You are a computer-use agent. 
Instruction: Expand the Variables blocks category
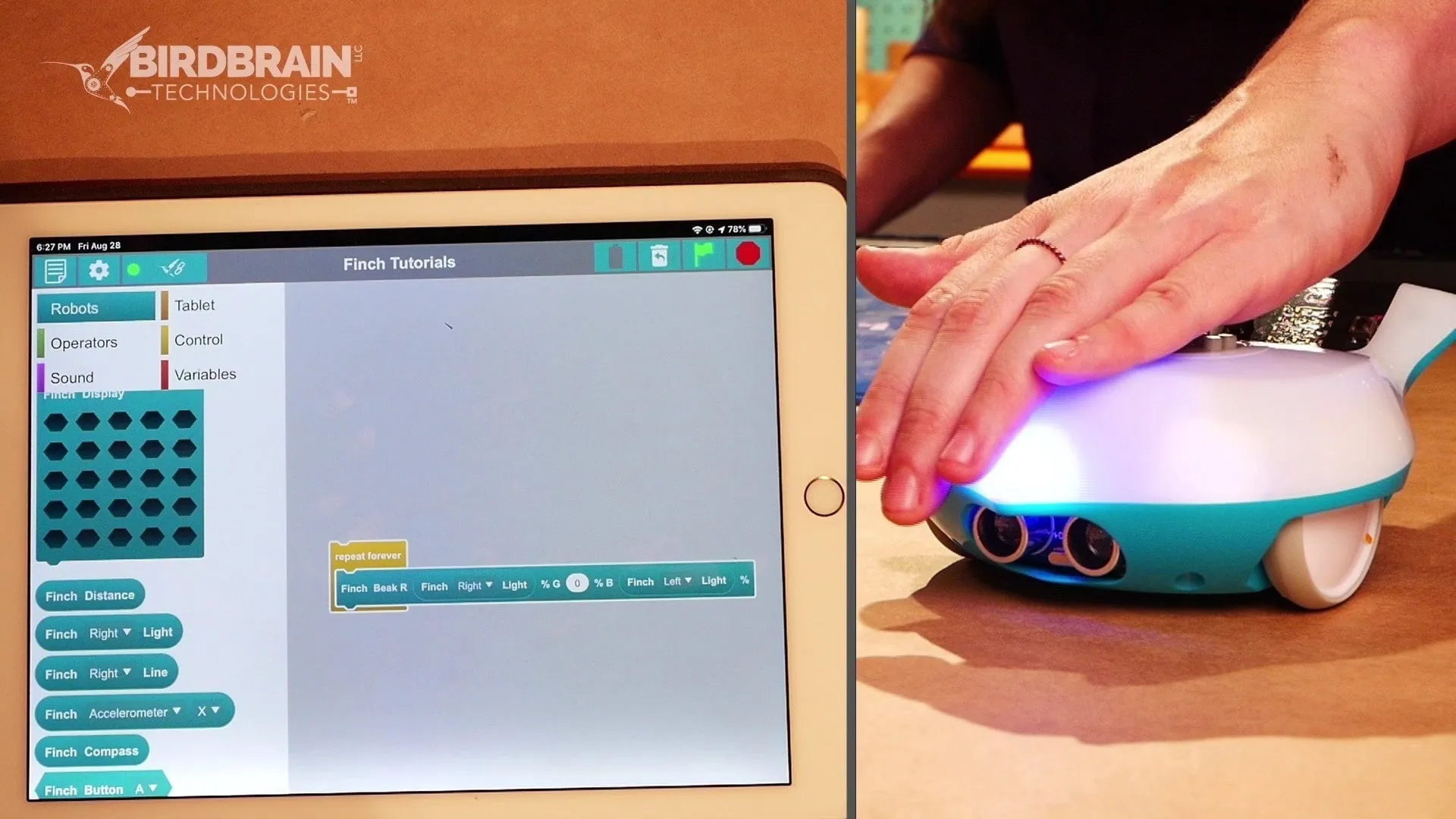204,373
